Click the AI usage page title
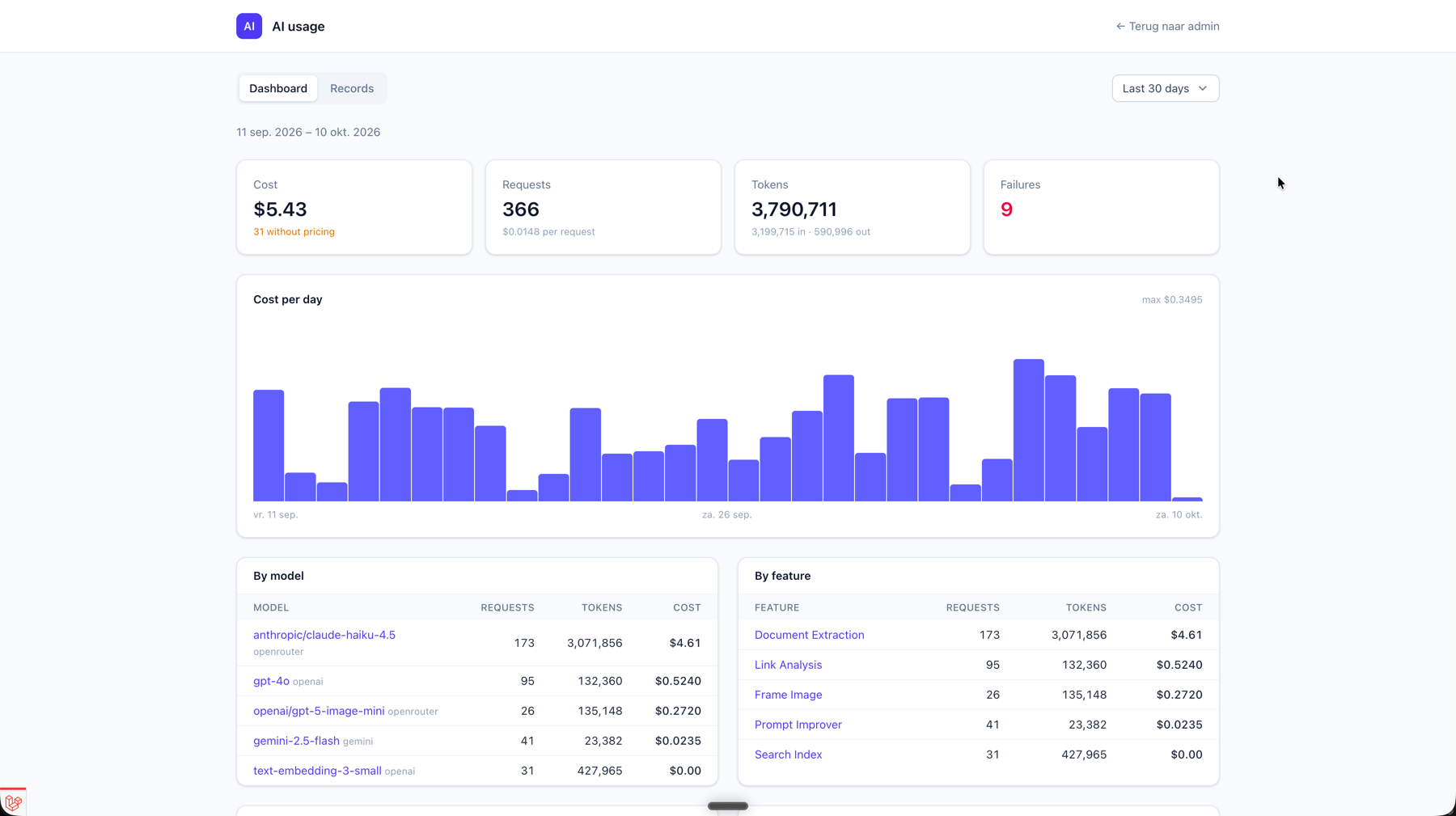The height and width of the screenshot is (816, 1456). pyautogui.click(x=298, y=26)
